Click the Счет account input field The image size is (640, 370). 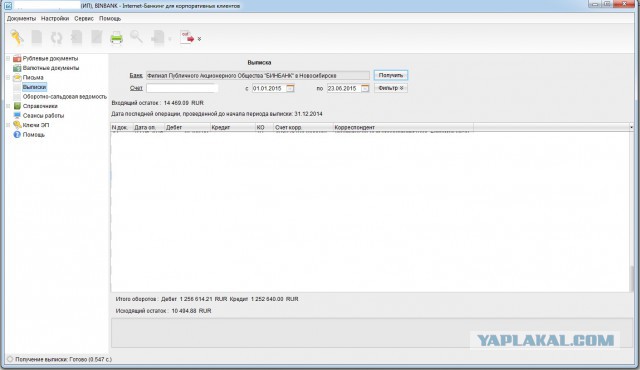click(x=182, y=88)
